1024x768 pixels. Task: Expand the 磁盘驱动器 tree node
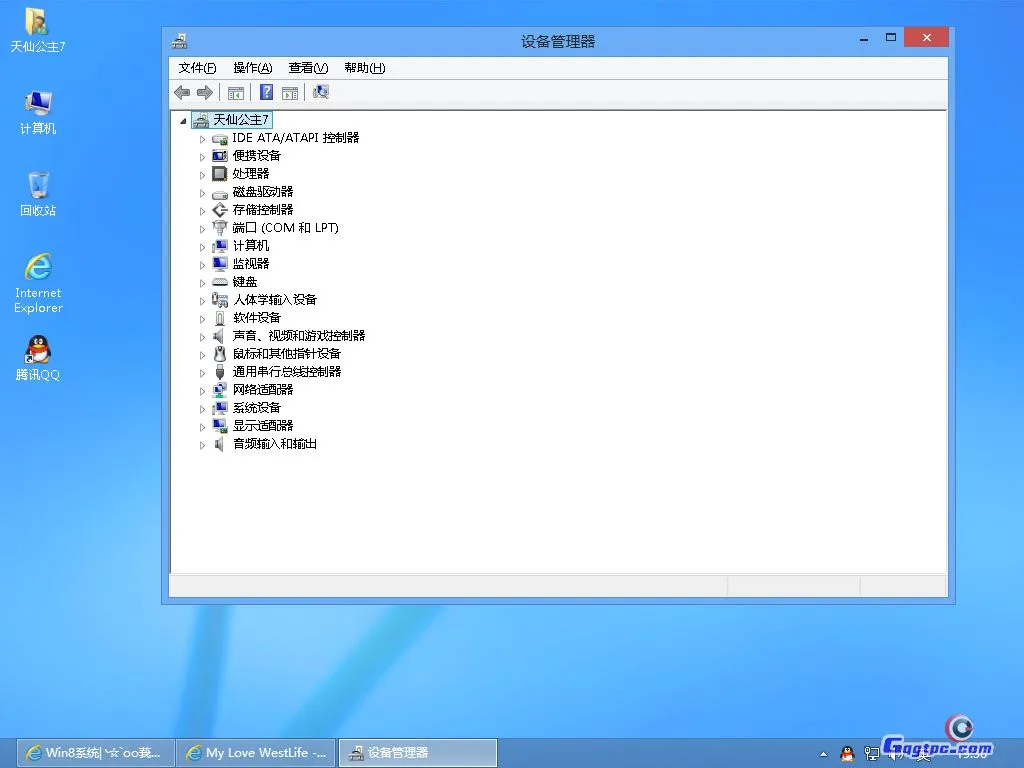[203, 191]
